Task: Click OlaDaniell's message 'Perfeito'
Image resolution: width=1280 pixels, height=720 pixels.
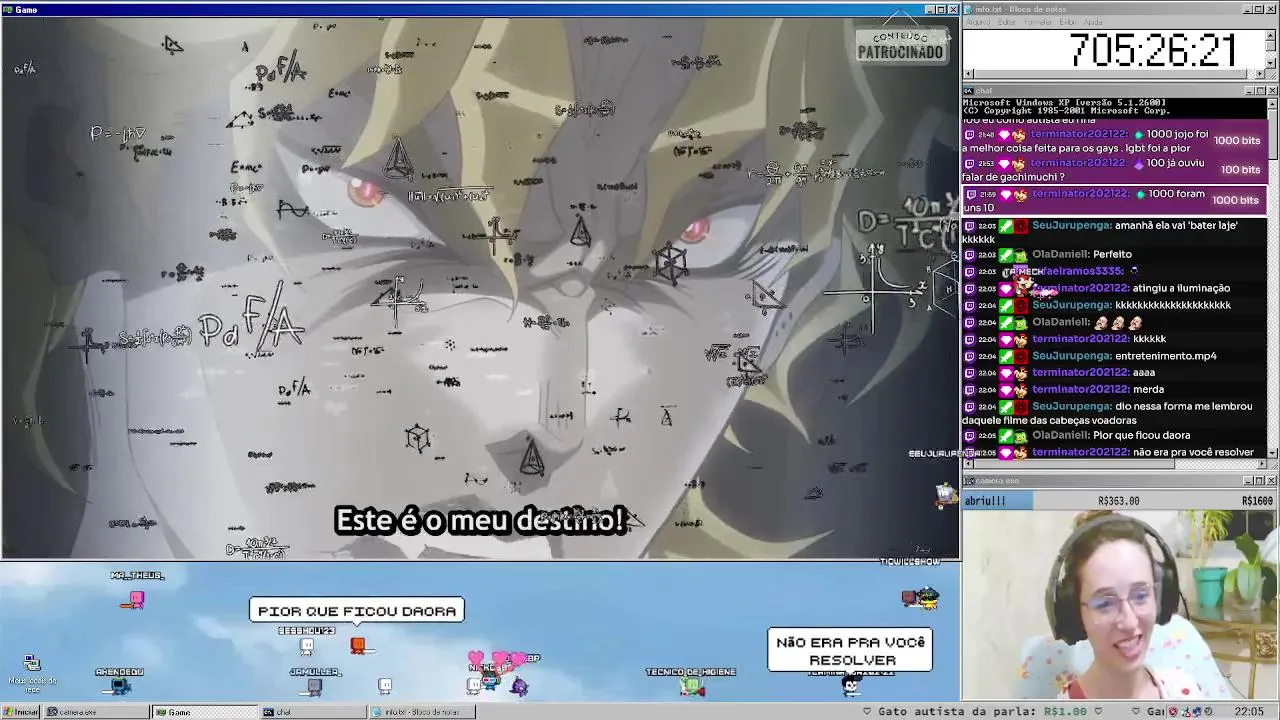Action: tap(1112, 254)
